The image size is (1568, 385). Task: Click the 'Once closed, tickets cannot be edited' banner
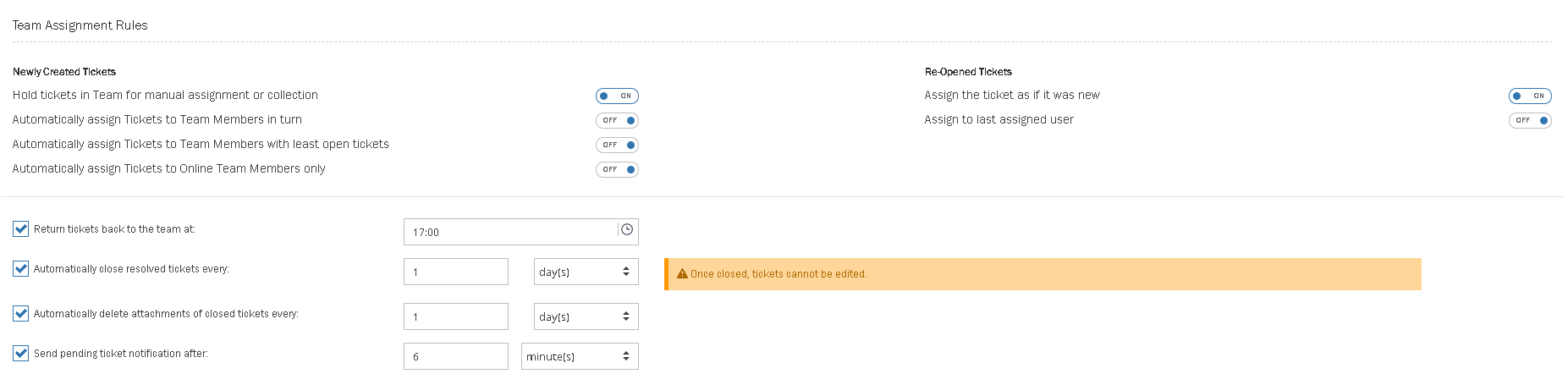[x=1043, y=274]
